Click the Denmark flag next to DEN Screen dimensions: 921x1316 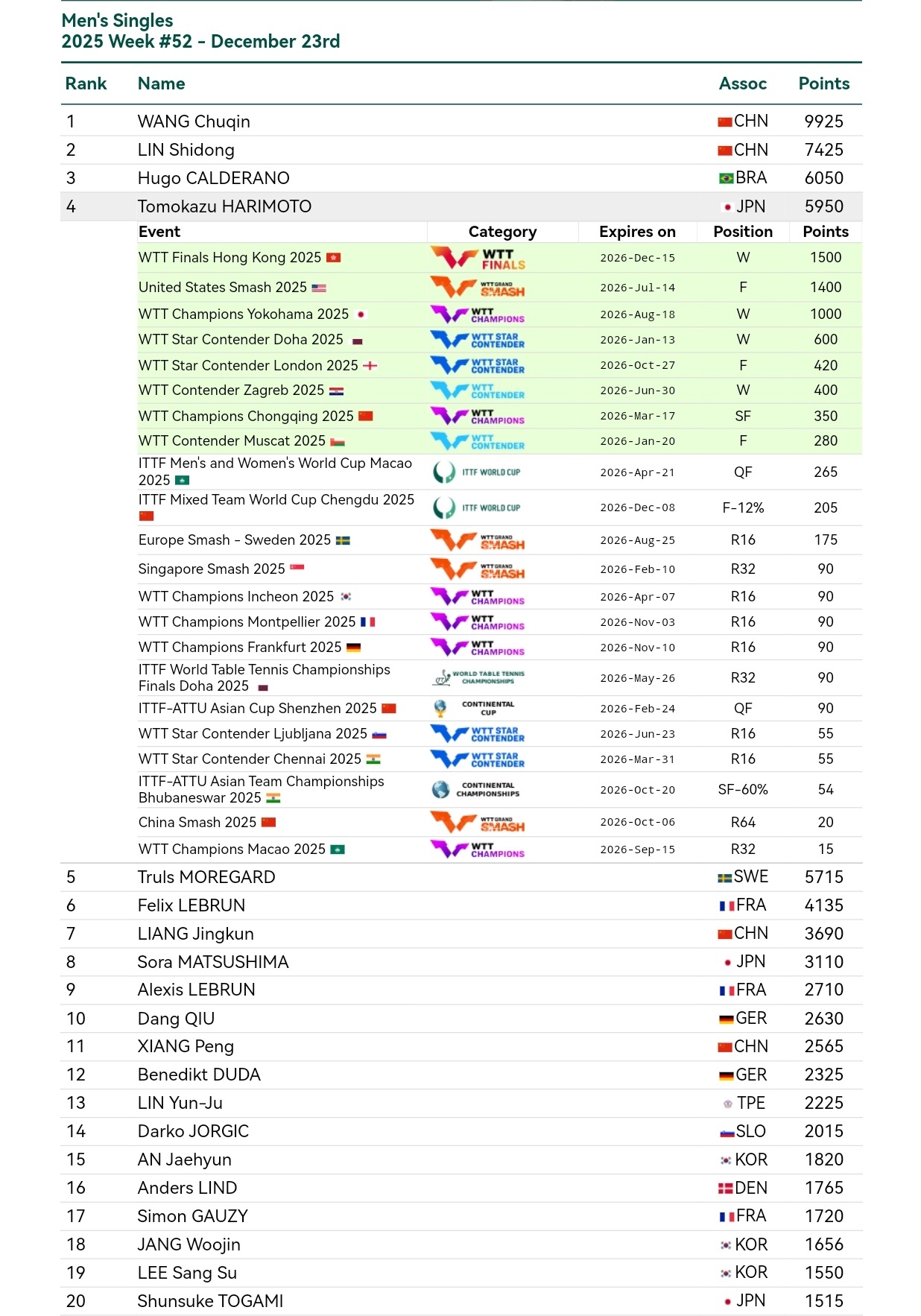tap(725, 1189)
